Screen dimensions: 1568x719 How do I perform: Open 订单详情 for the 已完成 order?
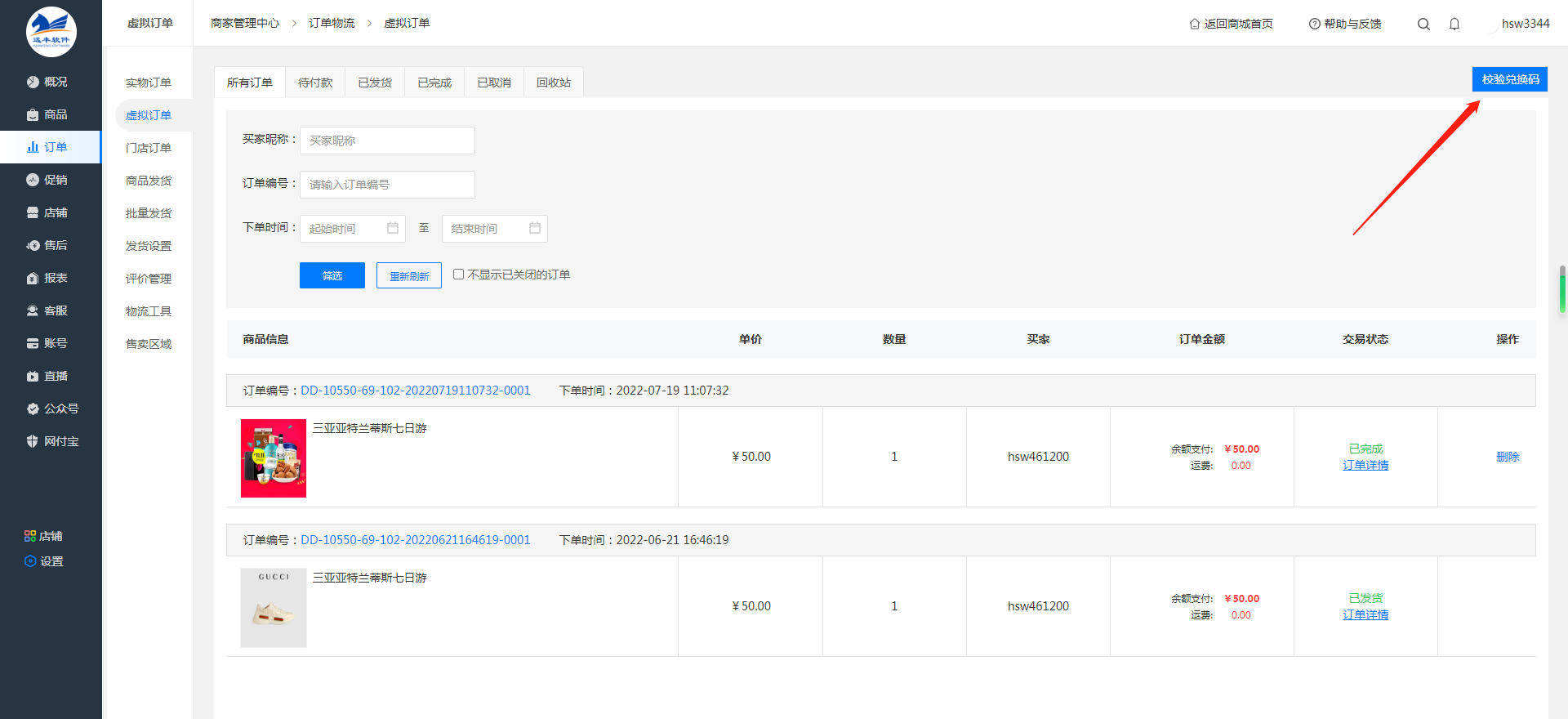[1365, 465]
